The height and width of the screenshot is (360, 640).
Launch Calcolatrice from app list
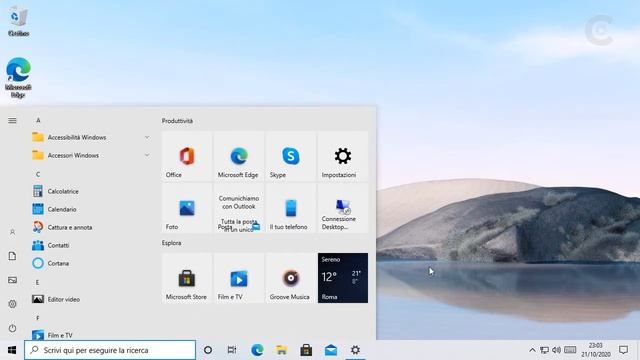point(91,191)
